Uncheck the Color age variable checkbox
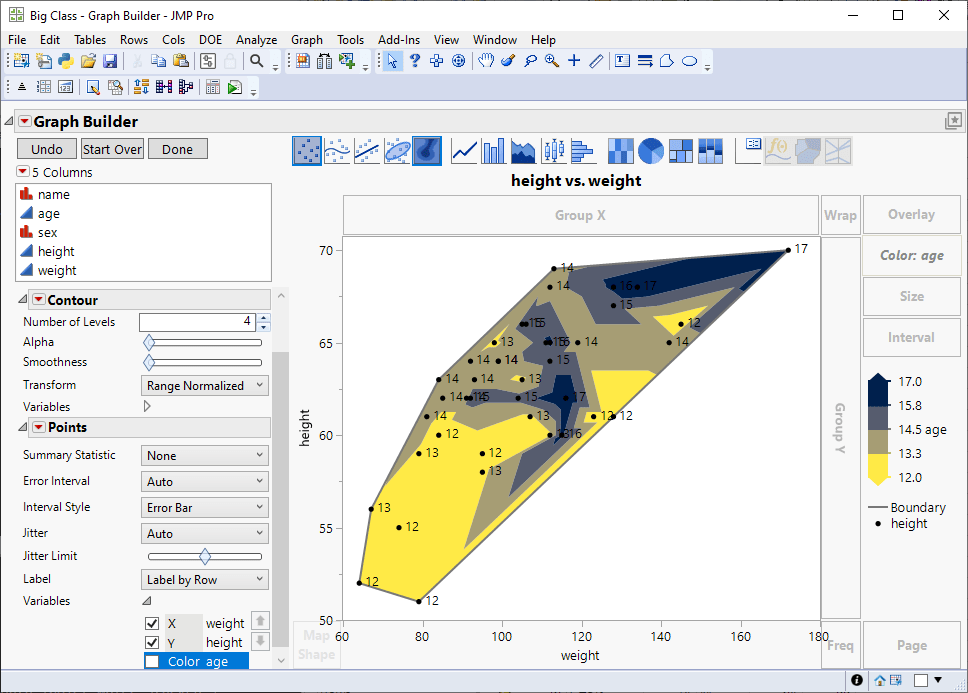Viewport: 968px width, 693px height. point(152,660)
